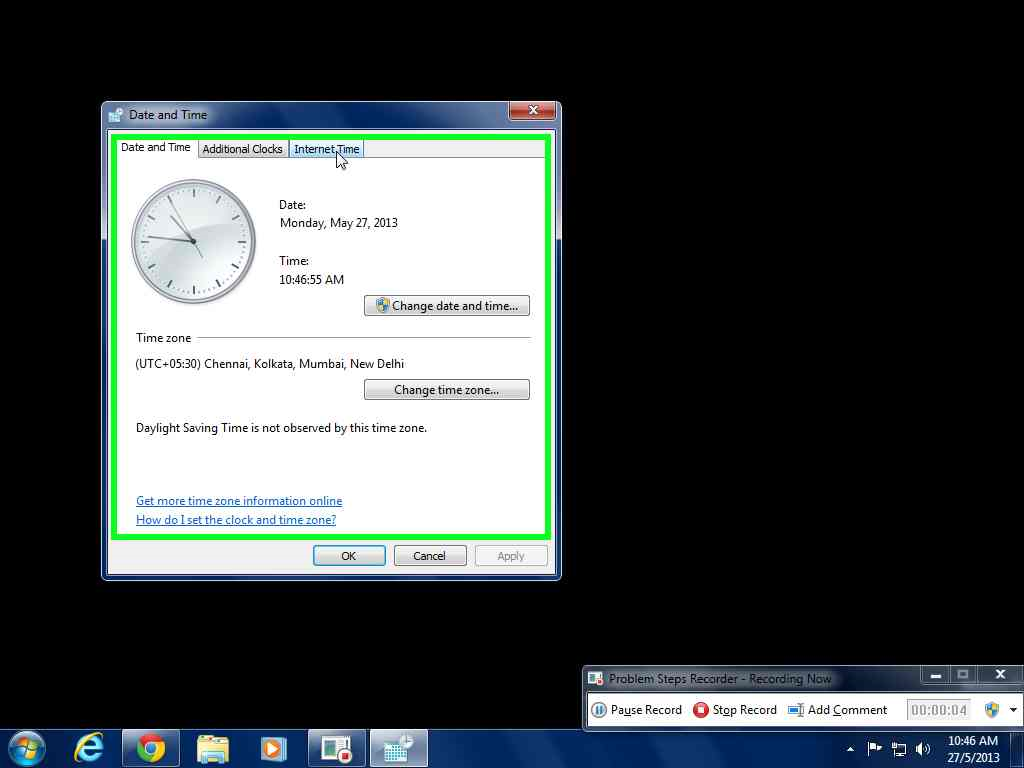Stop recording in Problem Steps Recorder
Screen dimensions: 1024x768
735,710
